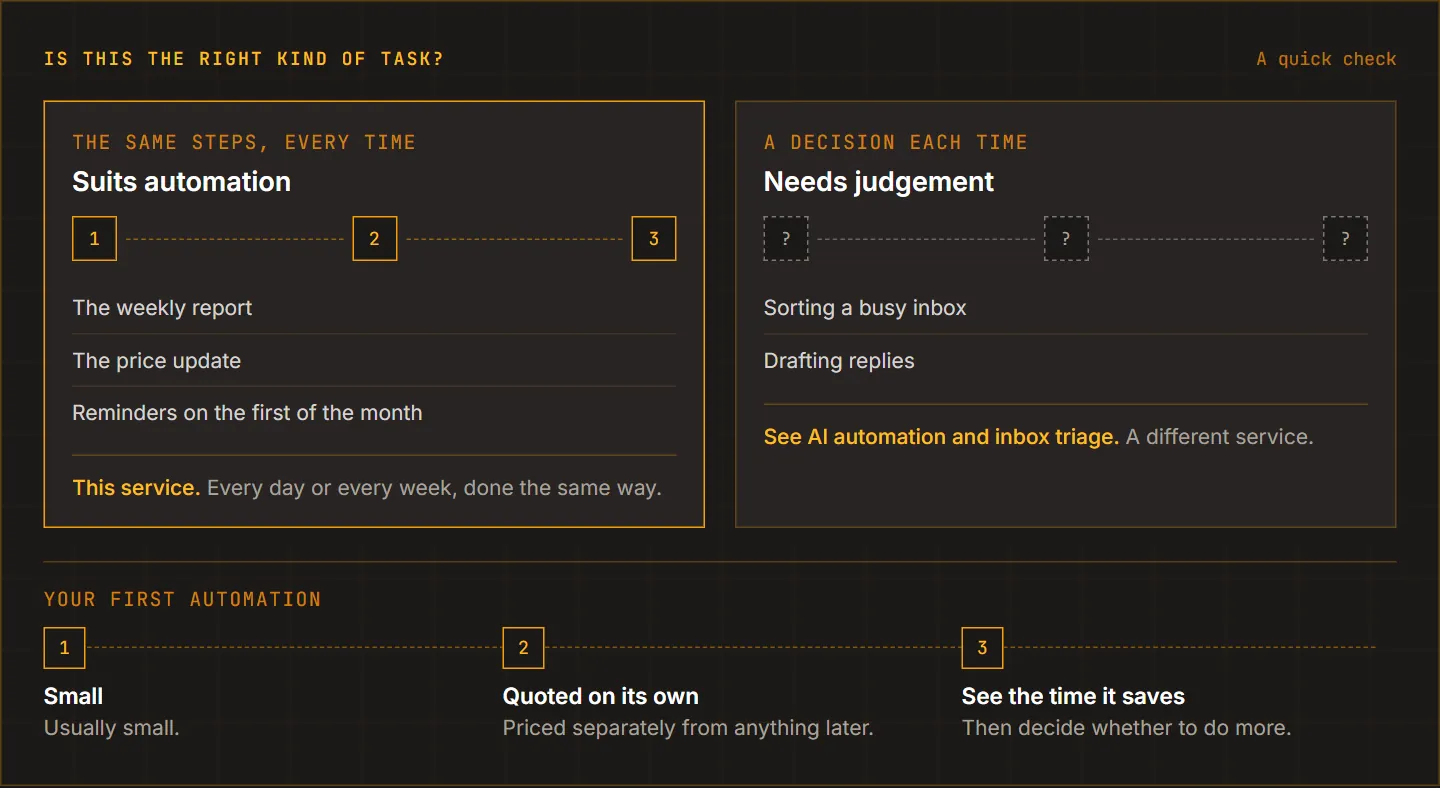The width and height of the screenshot is (1440, 788).
Task: Click 'Priced separately from anything later.' text
Action: [688, 728]
